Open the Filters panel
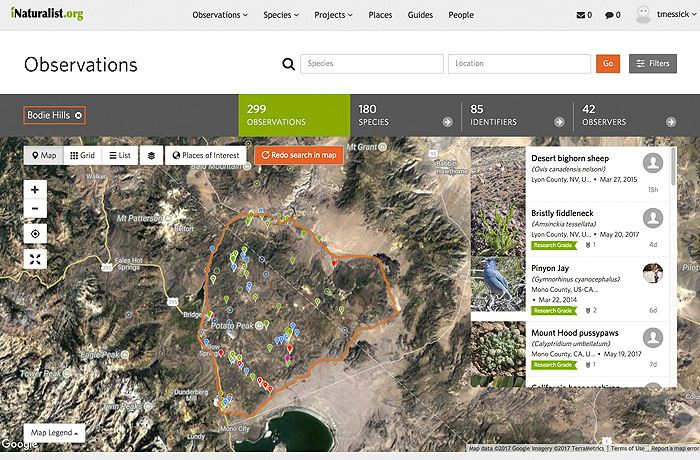The image size is (700, 460). tap(653, 64)
